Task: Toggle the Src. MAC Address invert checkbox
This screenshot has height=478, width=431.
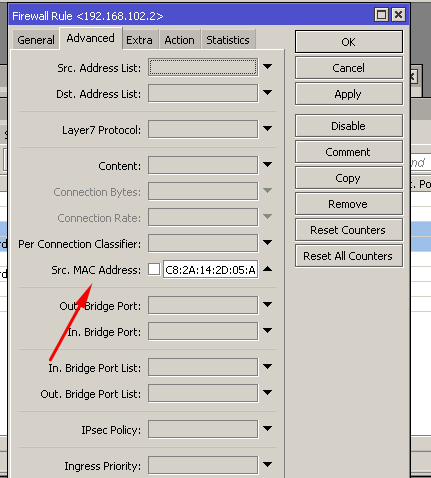Action: pos(154,269)
